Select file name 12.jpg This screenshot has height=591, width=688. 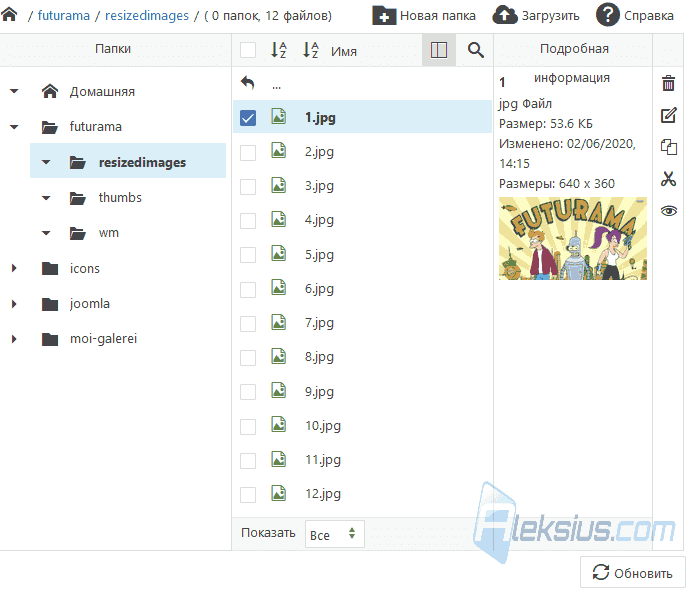[323, 494]
